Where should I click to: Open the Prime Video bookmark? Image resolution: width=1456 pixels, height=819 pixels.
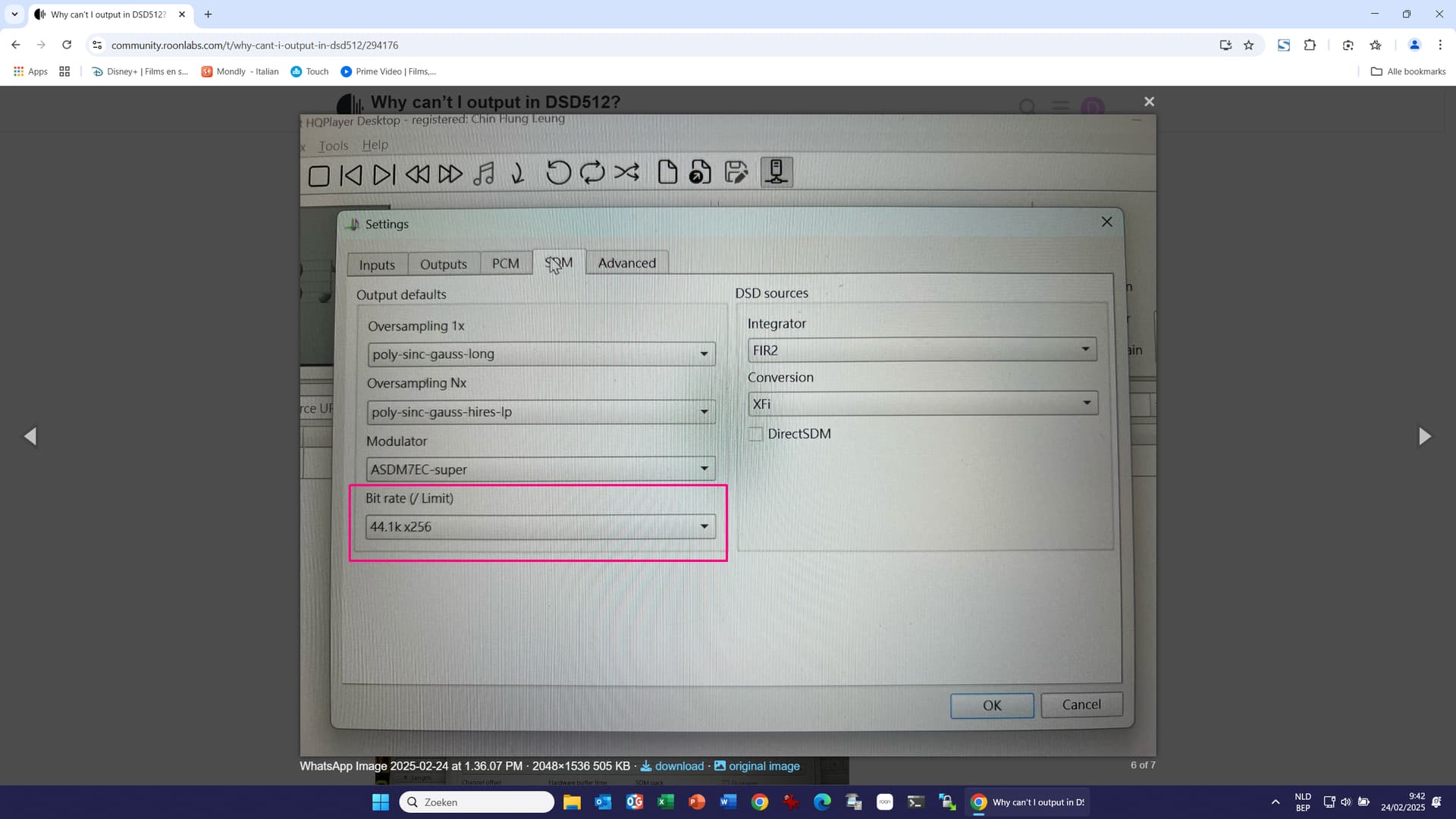[x=388, y=71]
